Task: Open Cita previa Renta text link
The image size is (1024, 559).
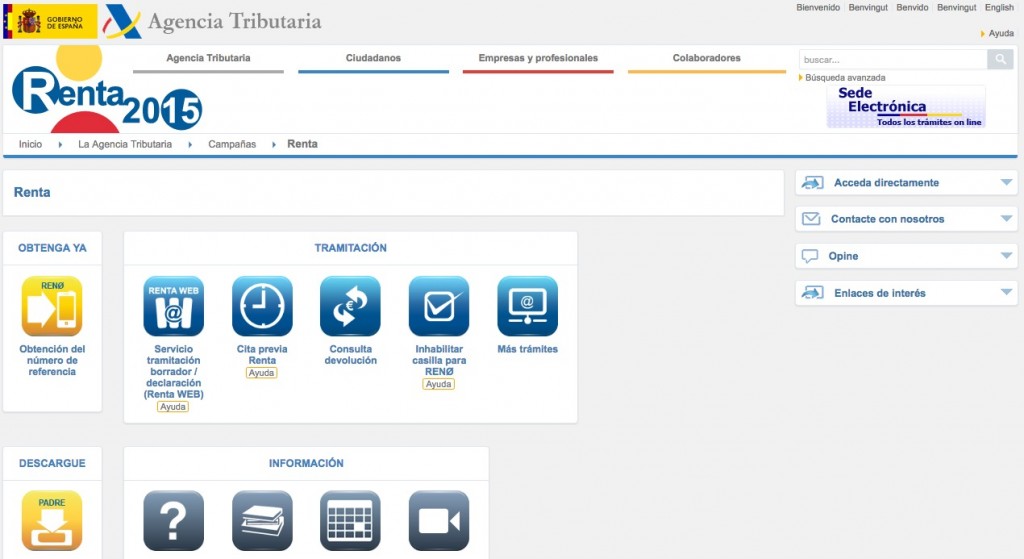Action: coord(262,355)
